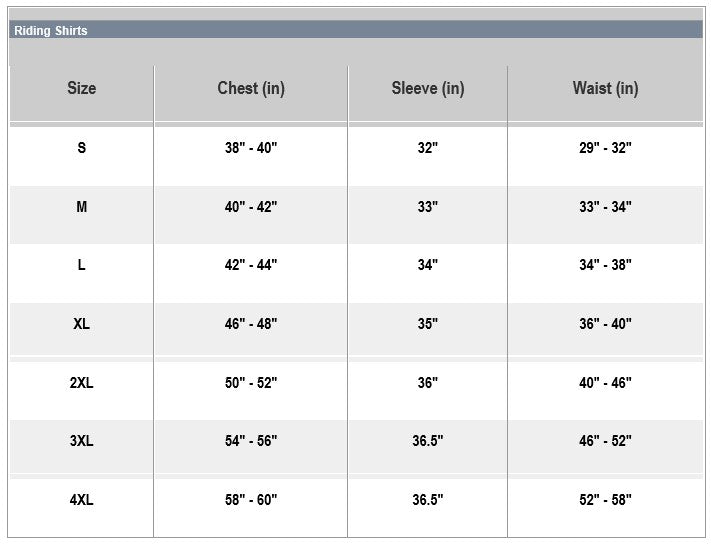711x546 pixels.
Task: Select waist value 52" - 58"
Action: 605,500
